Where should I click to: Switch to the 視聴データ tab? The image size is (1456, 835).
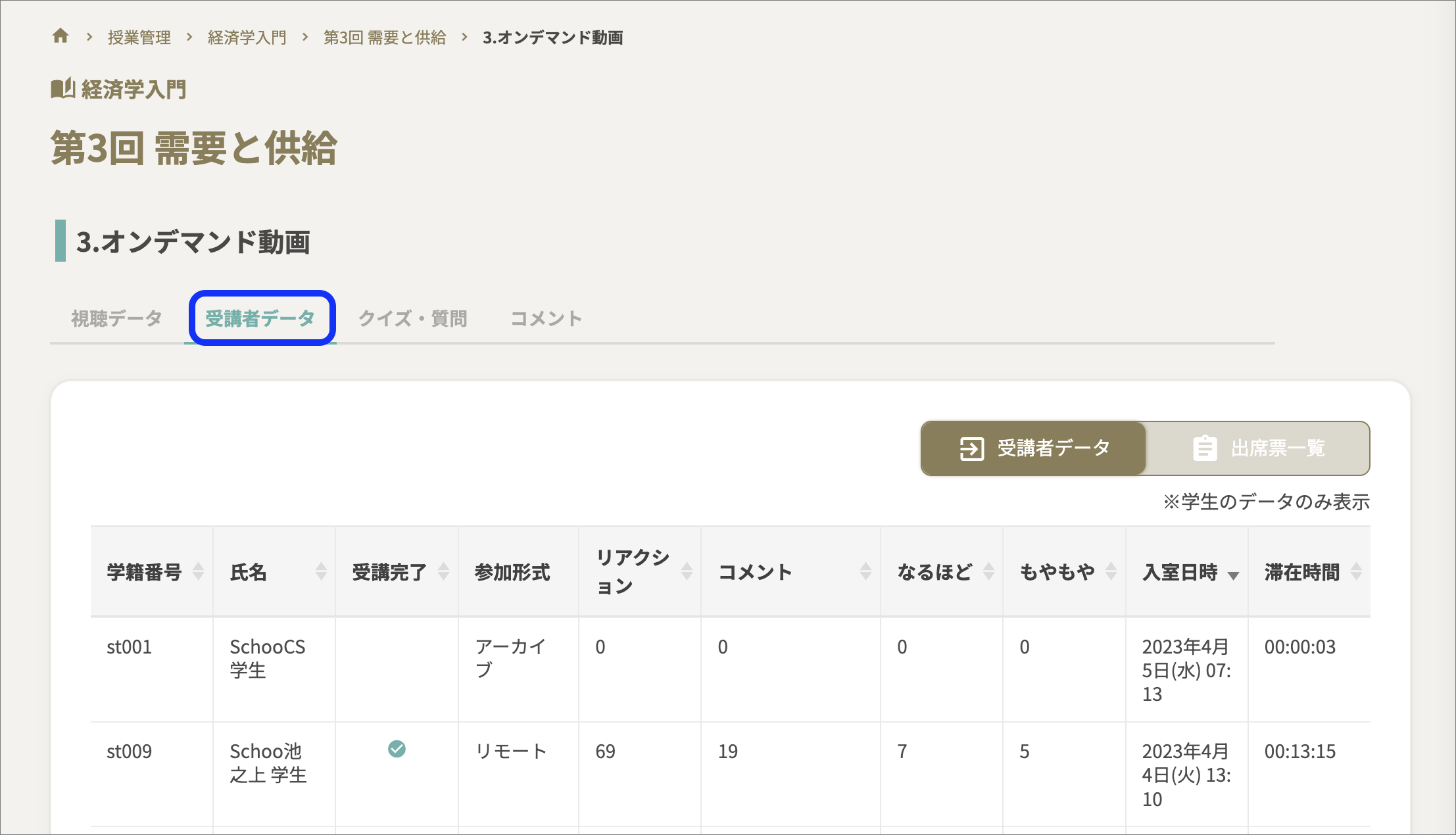116,319
